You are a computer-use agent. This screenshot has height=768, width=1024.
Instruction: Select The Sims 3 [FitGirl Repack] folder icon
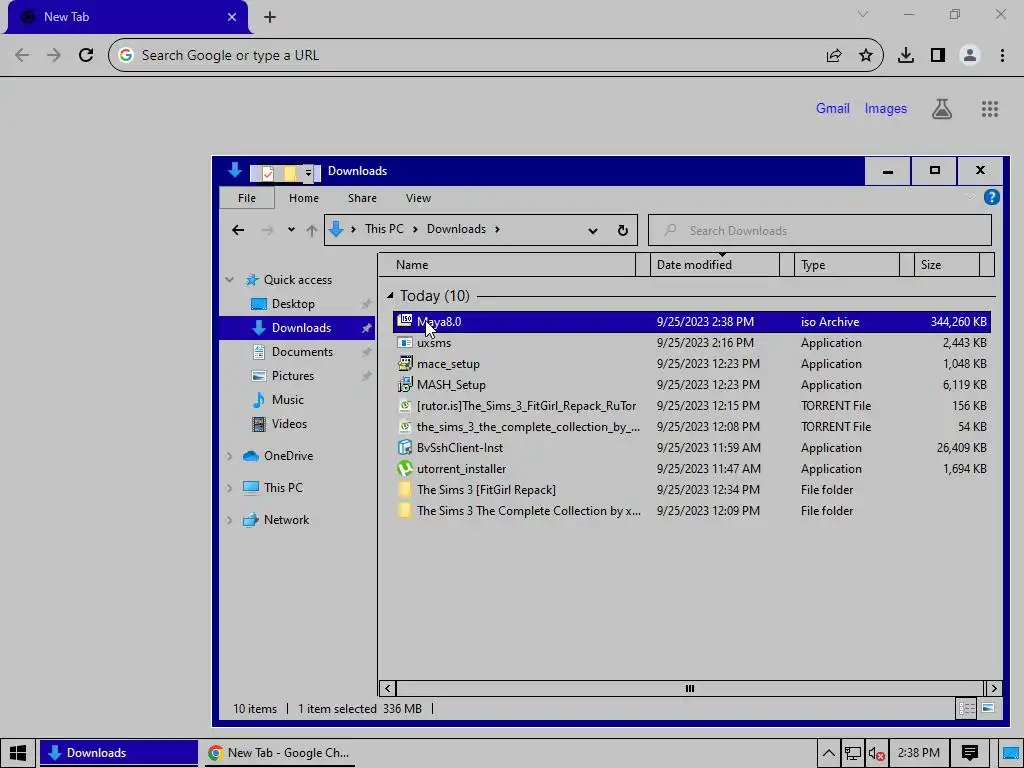click(405, 489)
